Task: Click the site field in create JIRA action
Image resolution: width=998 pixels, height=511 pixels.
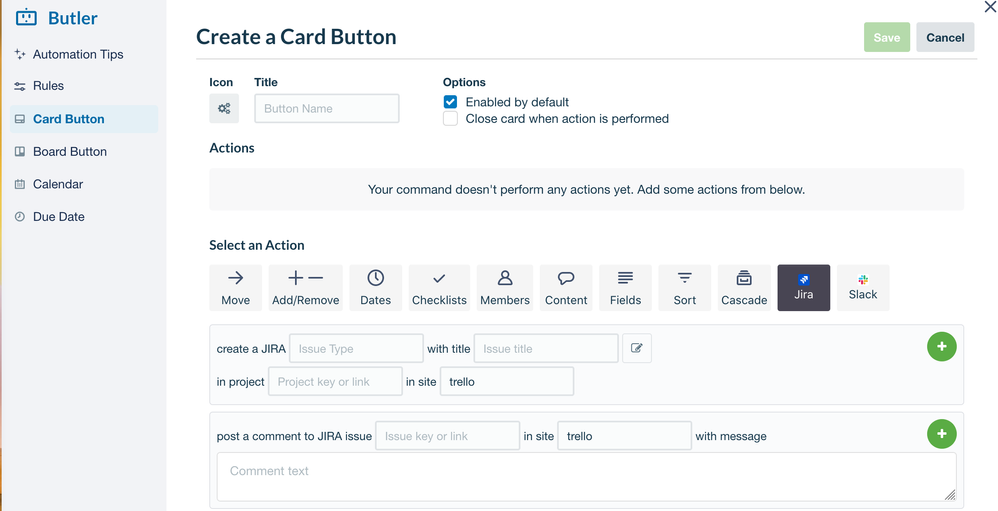Action: point(507,381)
